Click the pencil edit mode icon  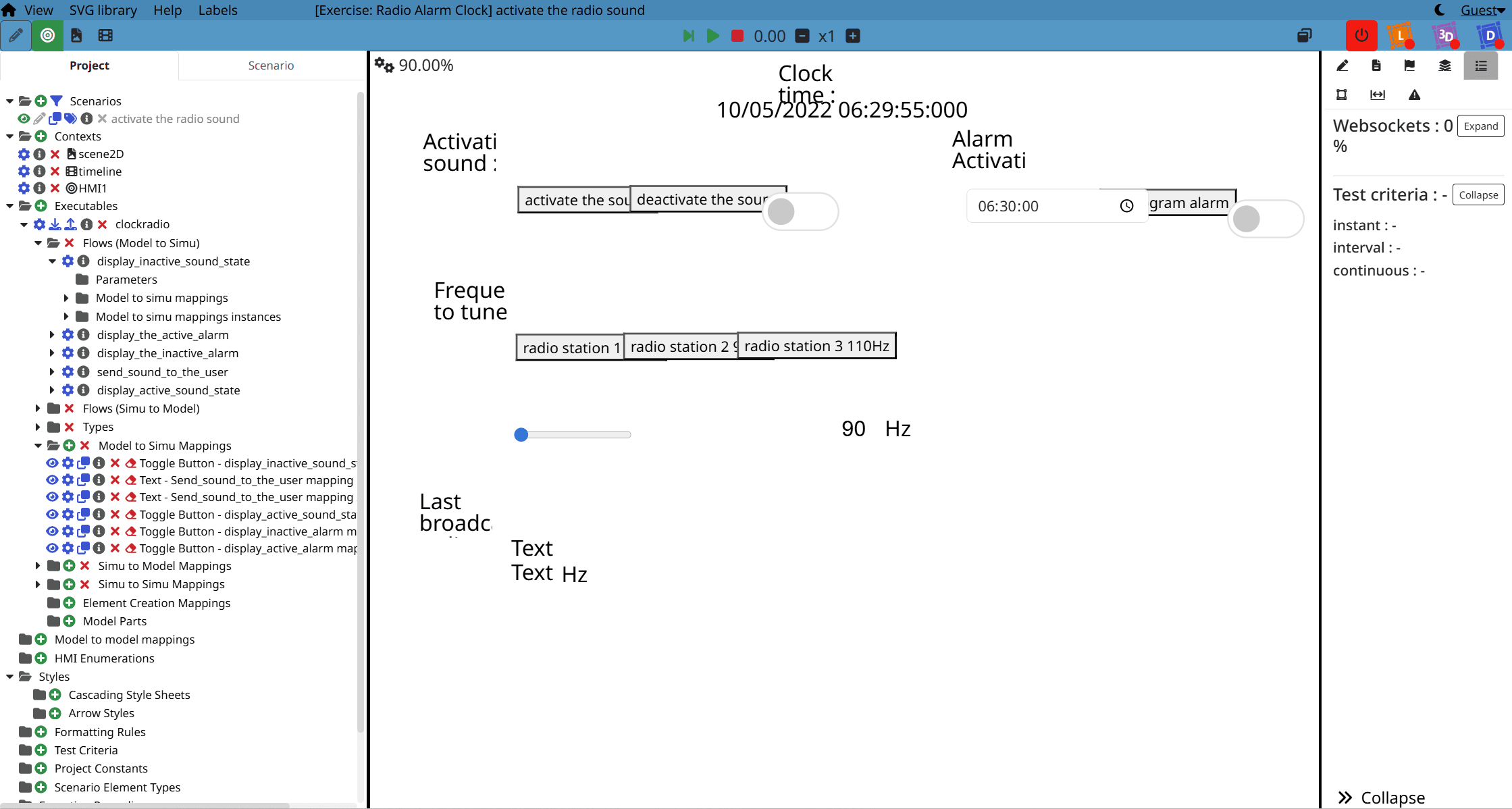pyautogui.click(x=16, y=36)
